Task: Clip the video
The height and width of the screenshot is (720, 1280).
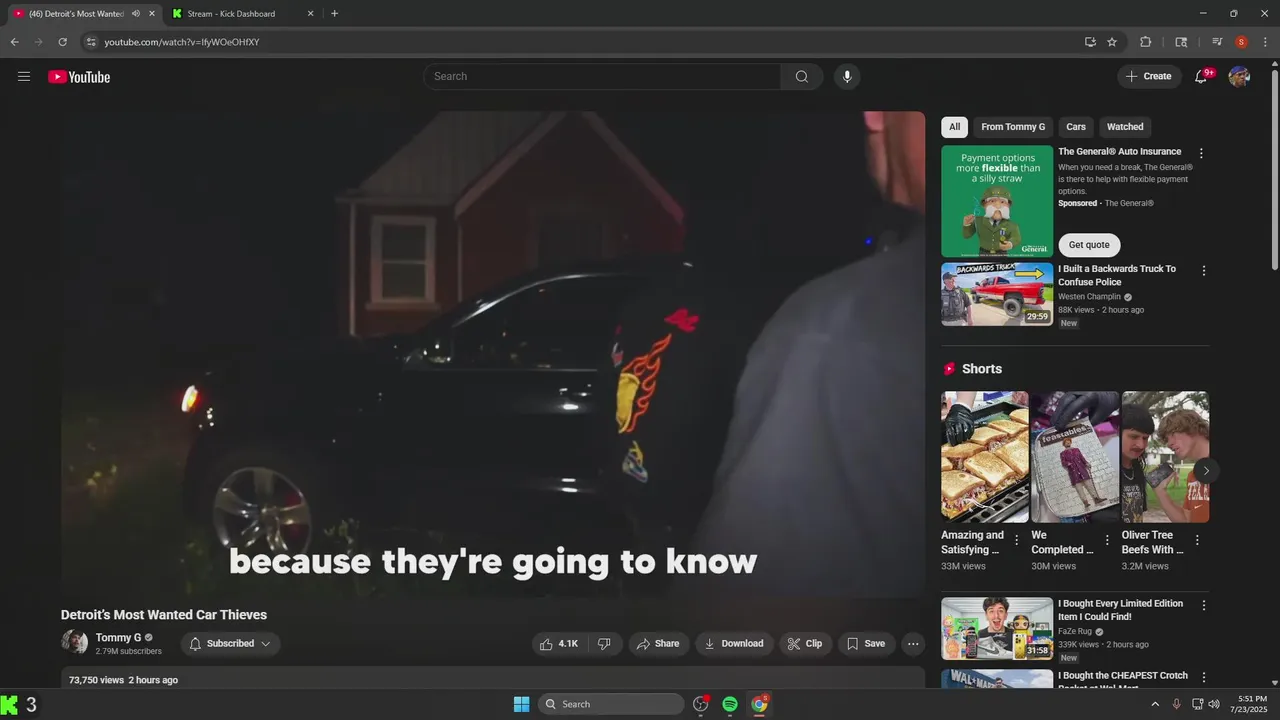Action: tap(805, 644)
